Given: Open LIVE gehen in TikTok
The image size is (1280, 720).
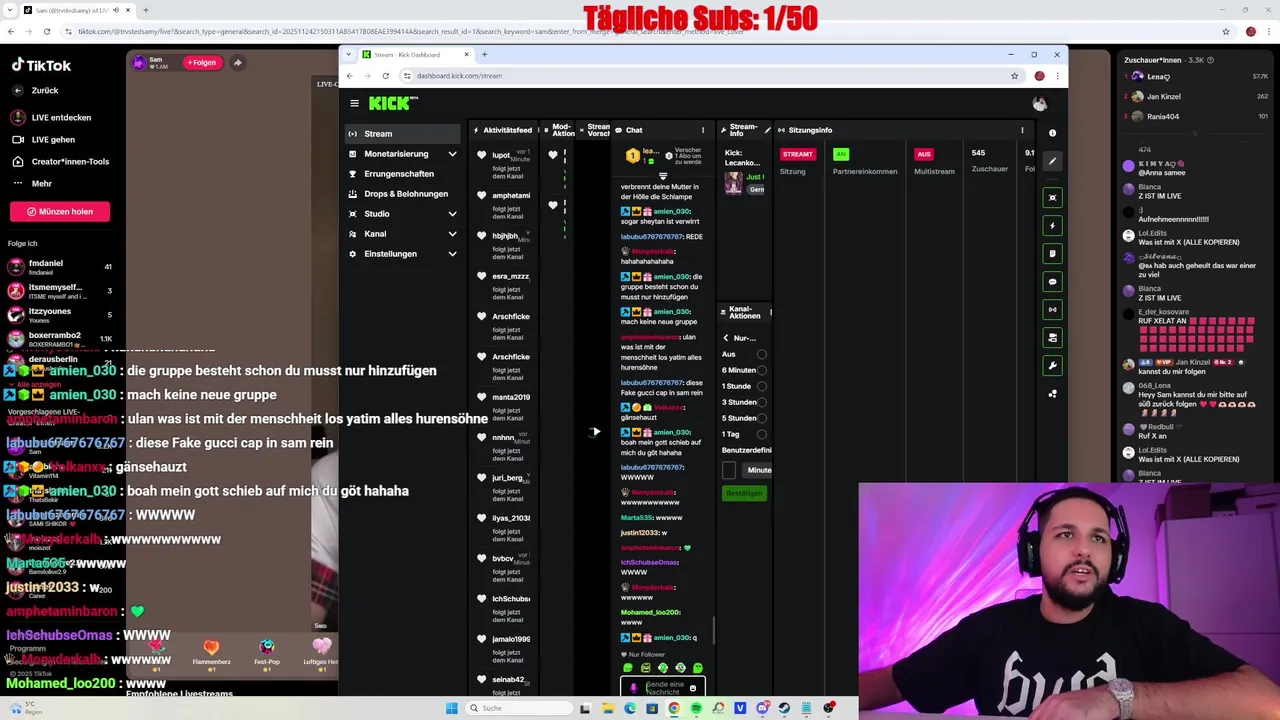Looking at the screenshot, I should 44,139.
